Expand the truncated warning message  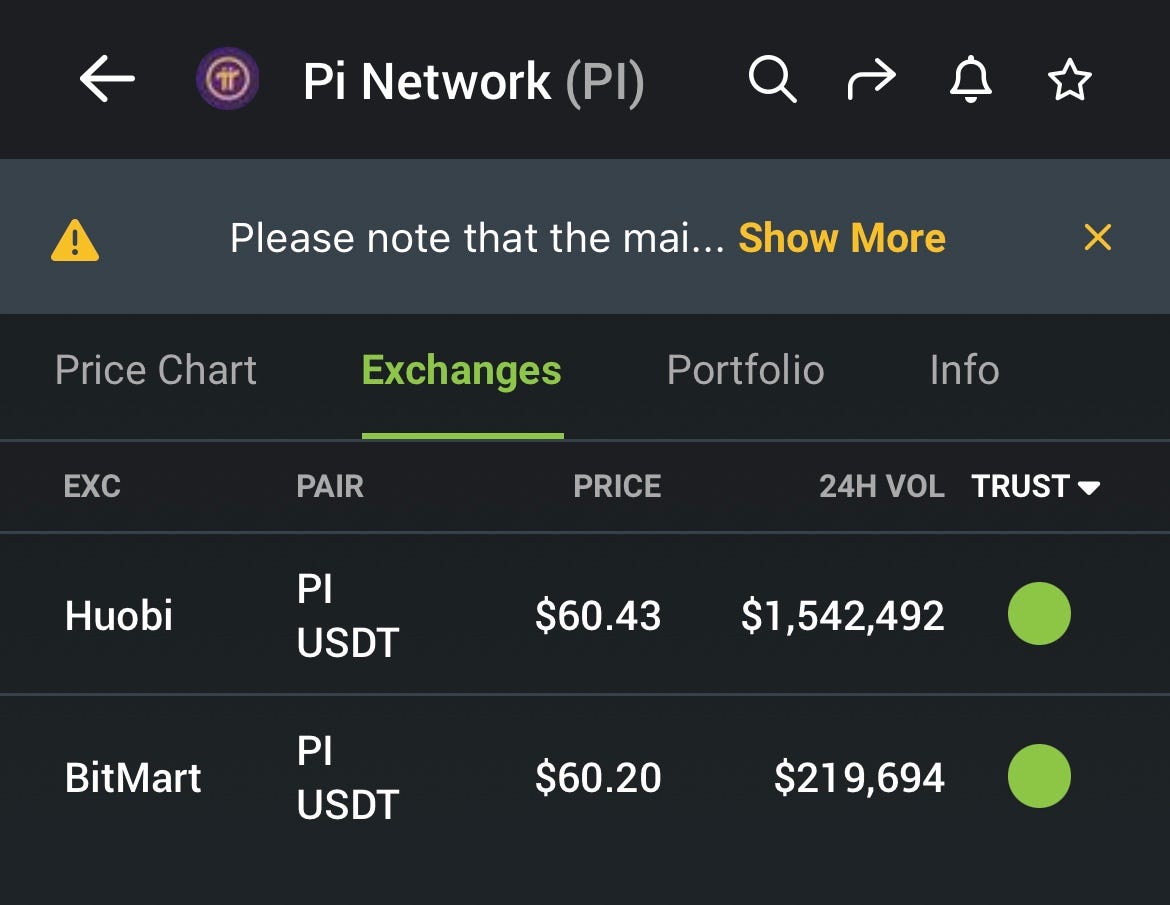click(841, 237)
